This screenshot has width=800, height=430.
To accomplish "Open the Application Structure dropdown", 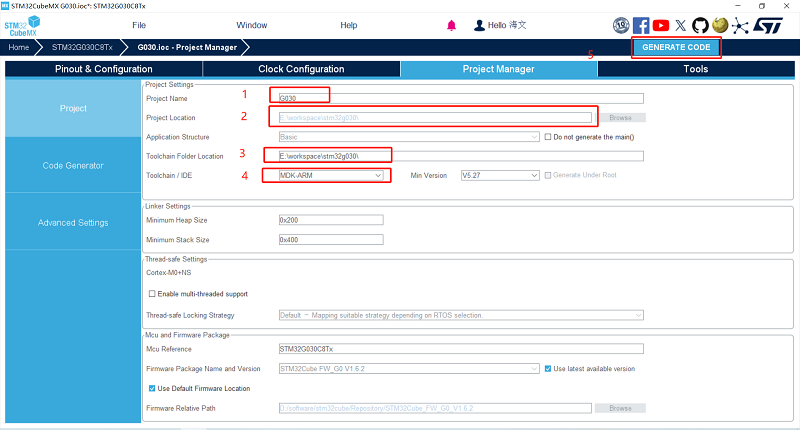I will pyautogui.click(x=409, y=137).
